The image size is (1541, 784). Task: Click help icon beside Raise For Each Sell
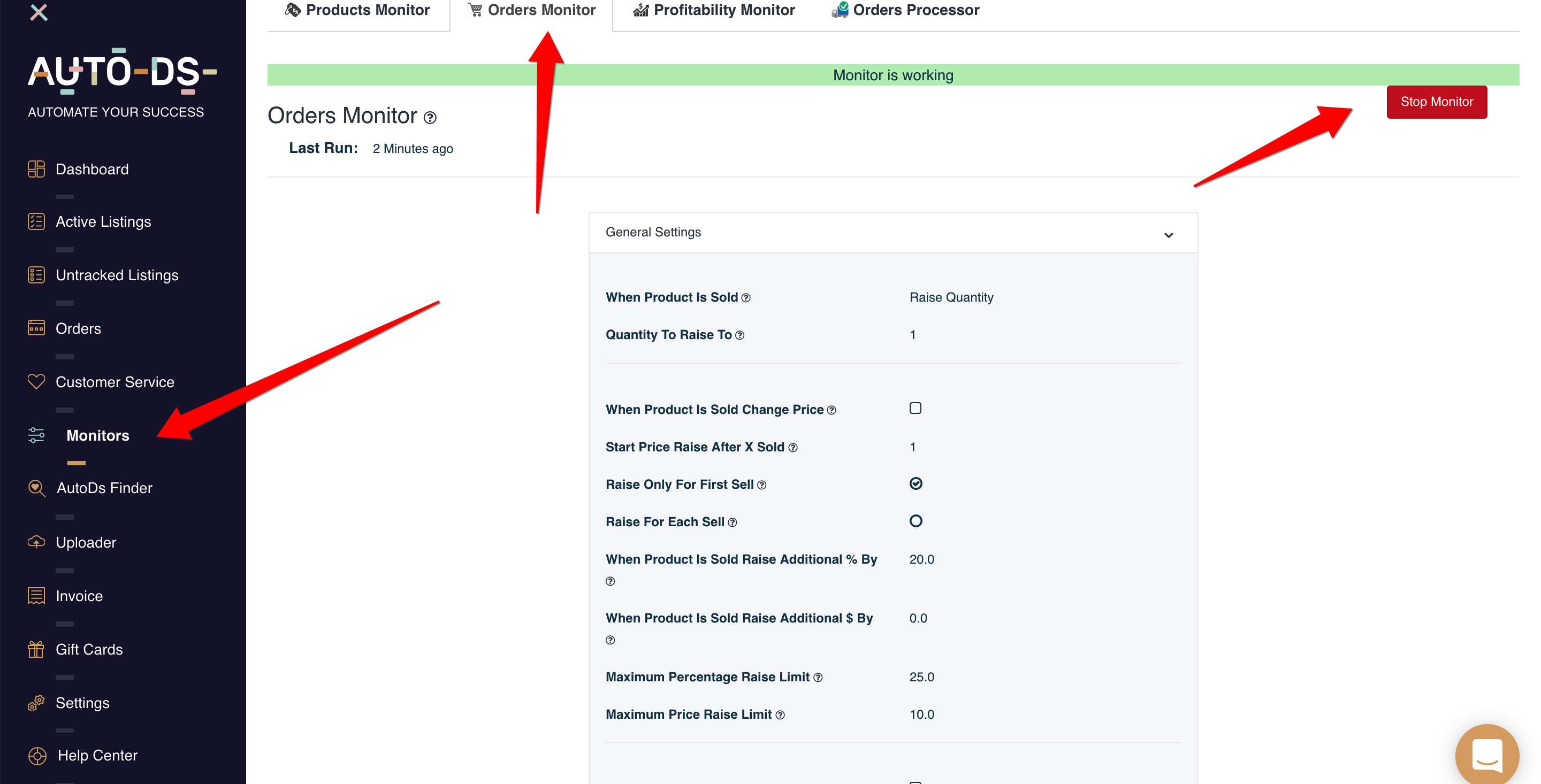click(732, 522)
